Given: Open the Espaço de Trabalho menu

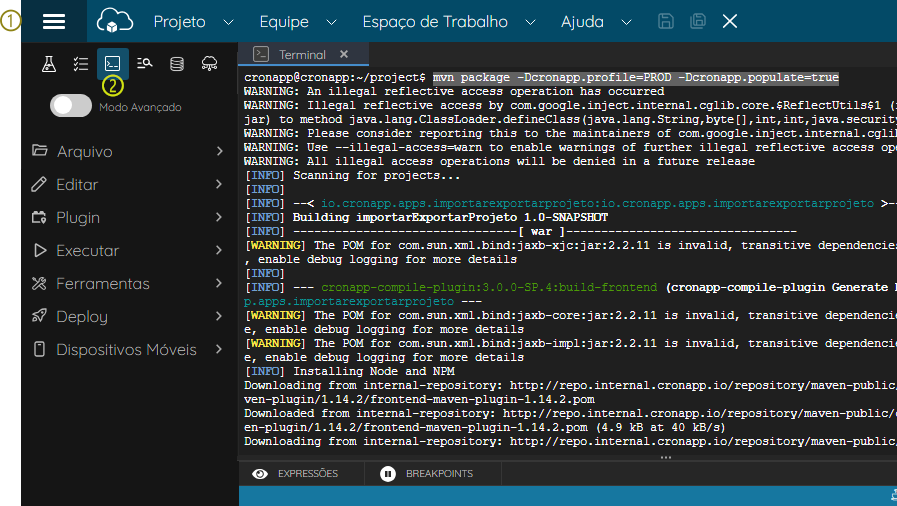Looking at the screenshot, I should 435,22.
